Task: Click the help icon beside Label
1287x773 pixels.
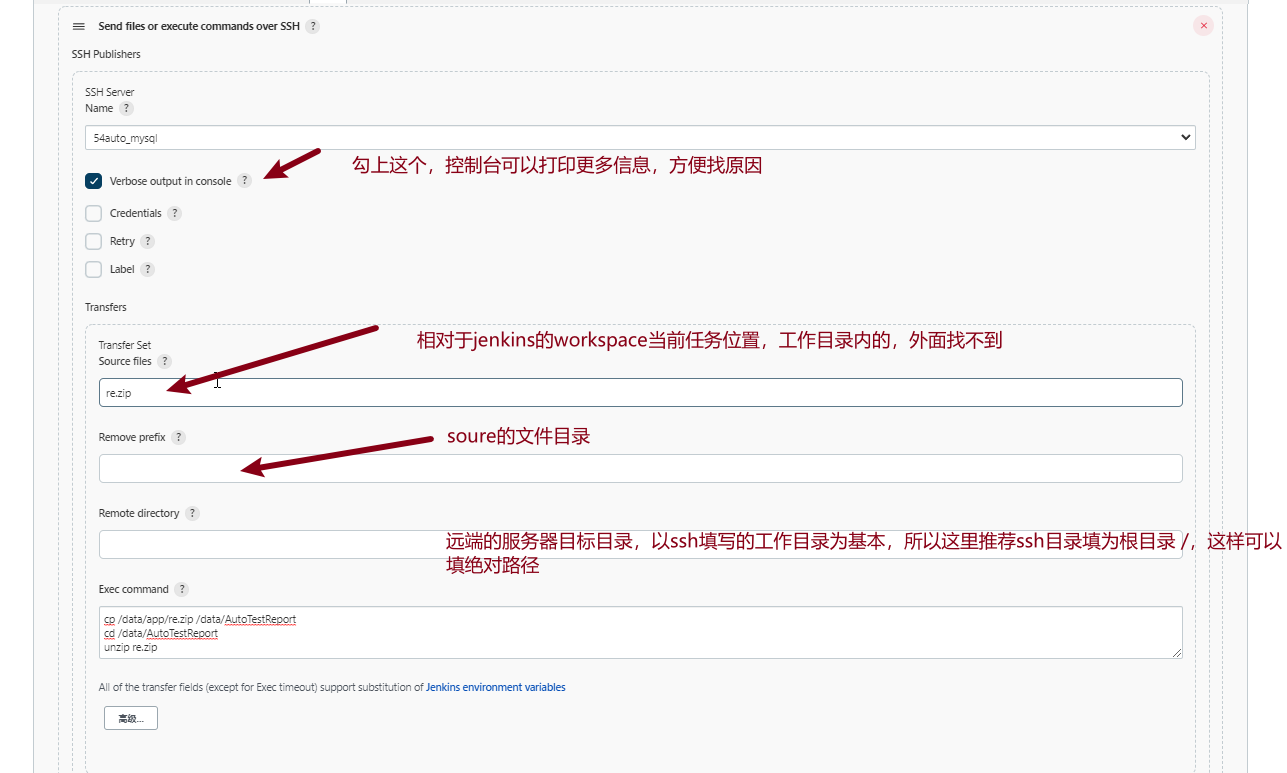Action: pos(147,269)
